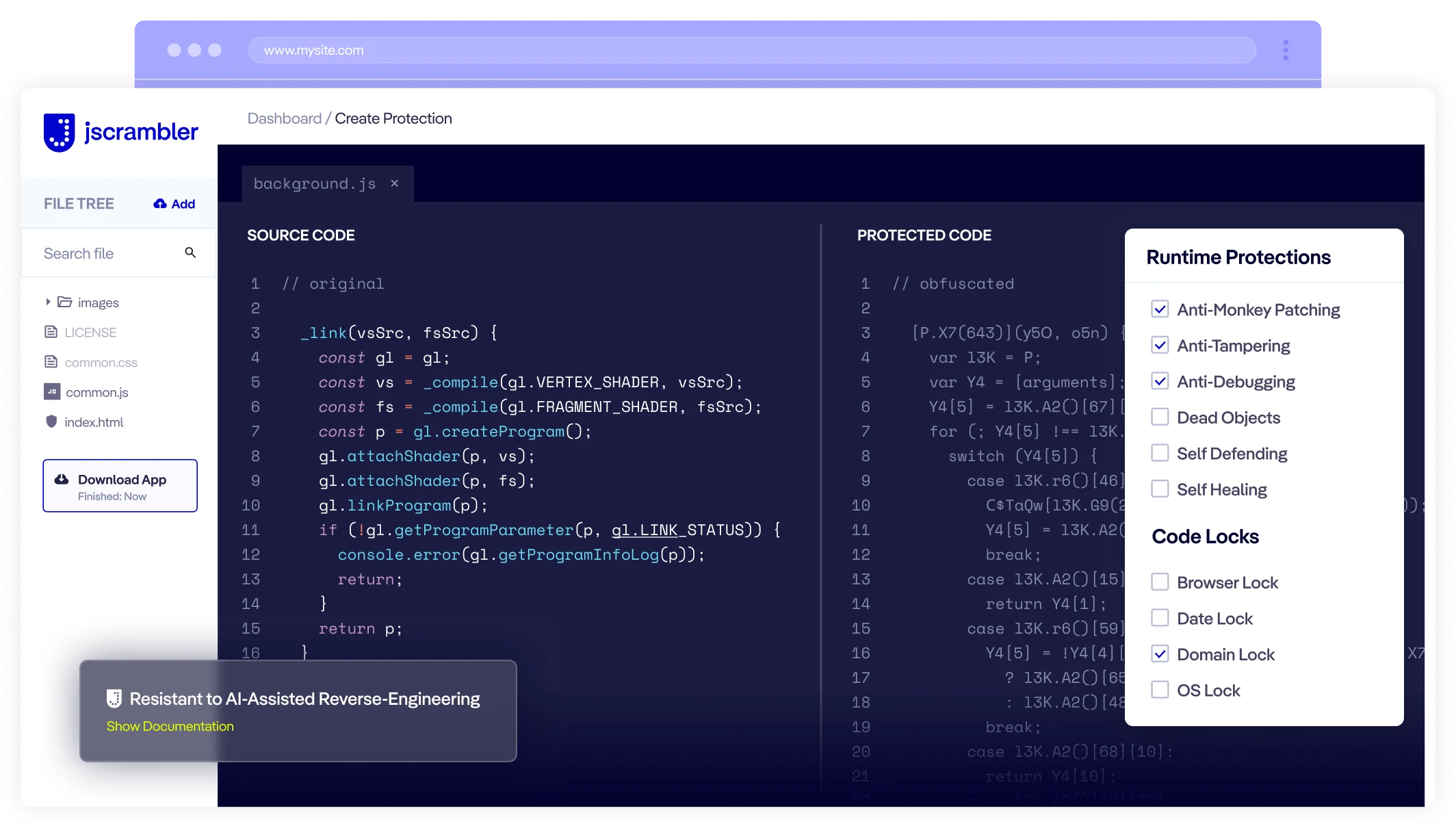
Task: Uncheck Anti-Monkey Patching
Action: coord(1160,309)
